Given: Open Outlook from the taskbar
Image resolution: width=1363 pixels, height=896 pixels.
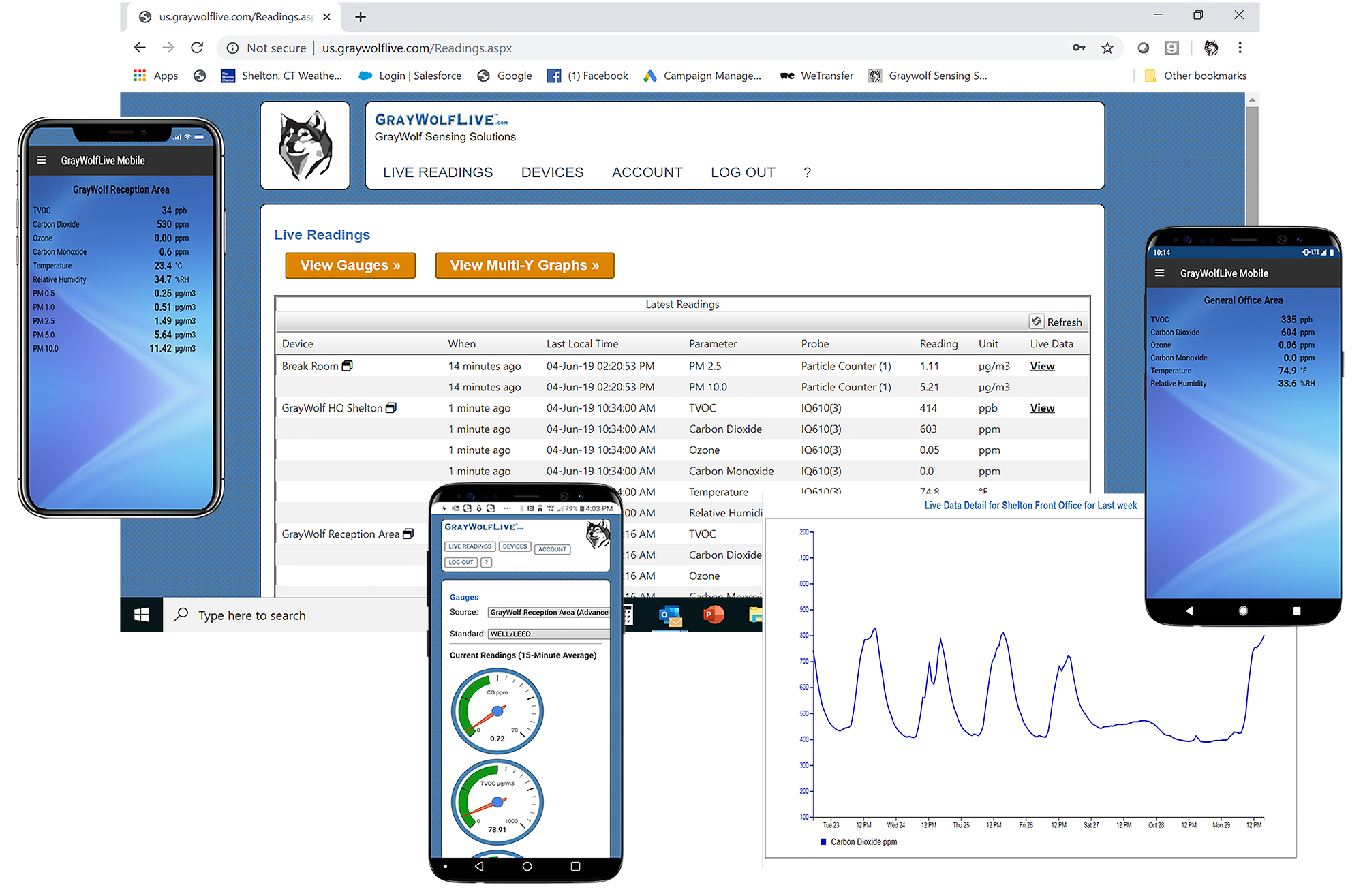Looking at the screenshot, I should click(x=671, y=615).
